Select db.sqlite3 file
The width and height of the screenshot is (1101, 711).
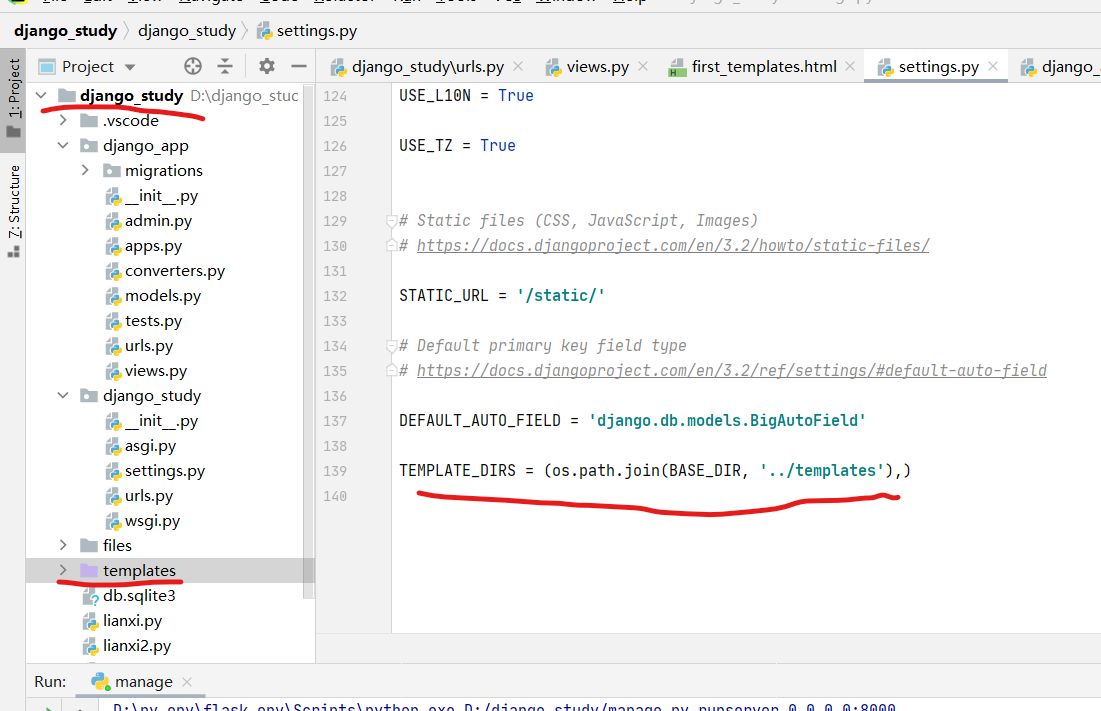click(139, 596)
